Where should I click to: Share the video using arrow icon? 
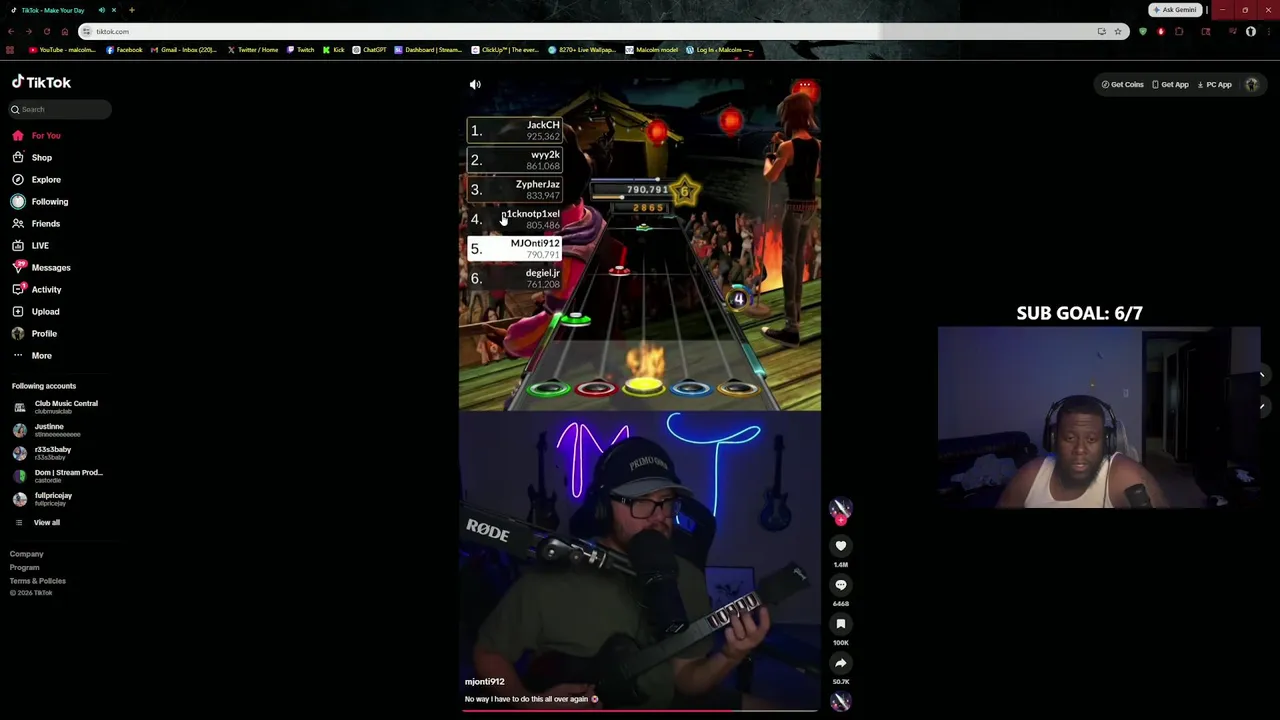coord(841,663)
